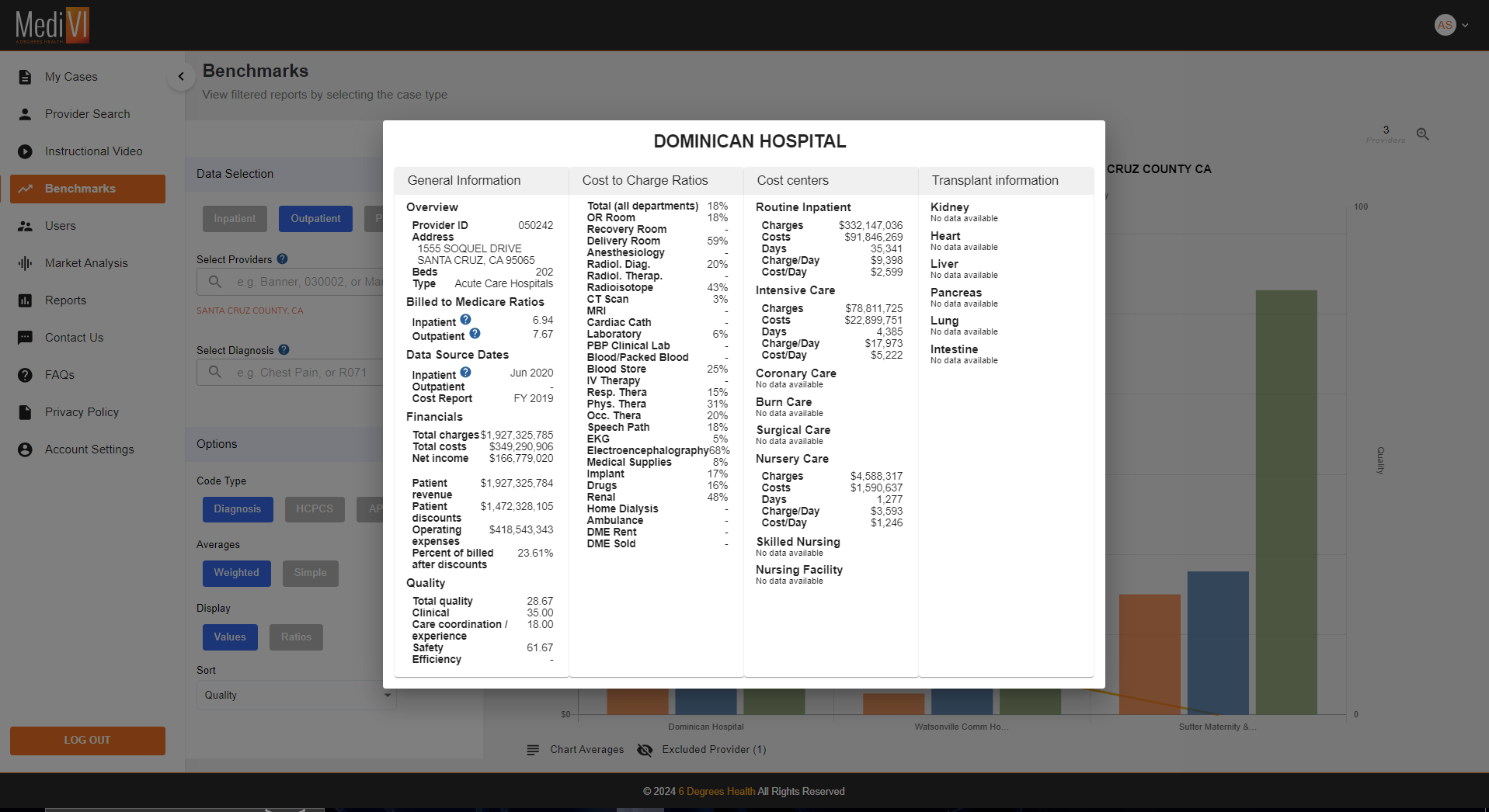This screenshot has height=812, width=1489.
Task: Choose Weighted averages
Action: 237,573
